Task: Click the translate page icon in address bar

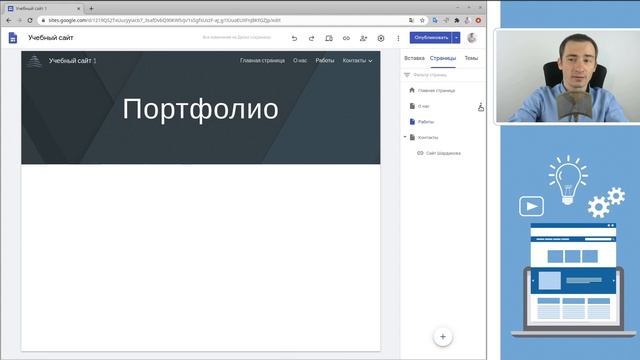Action: [x=411, y=20]
